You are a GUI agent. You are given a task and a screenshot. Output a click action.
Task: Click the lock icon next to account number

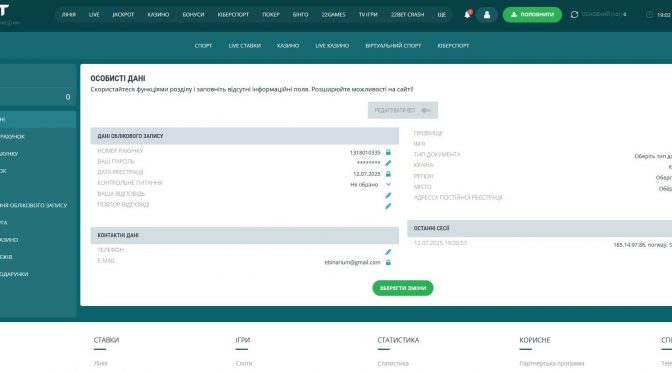388,153
